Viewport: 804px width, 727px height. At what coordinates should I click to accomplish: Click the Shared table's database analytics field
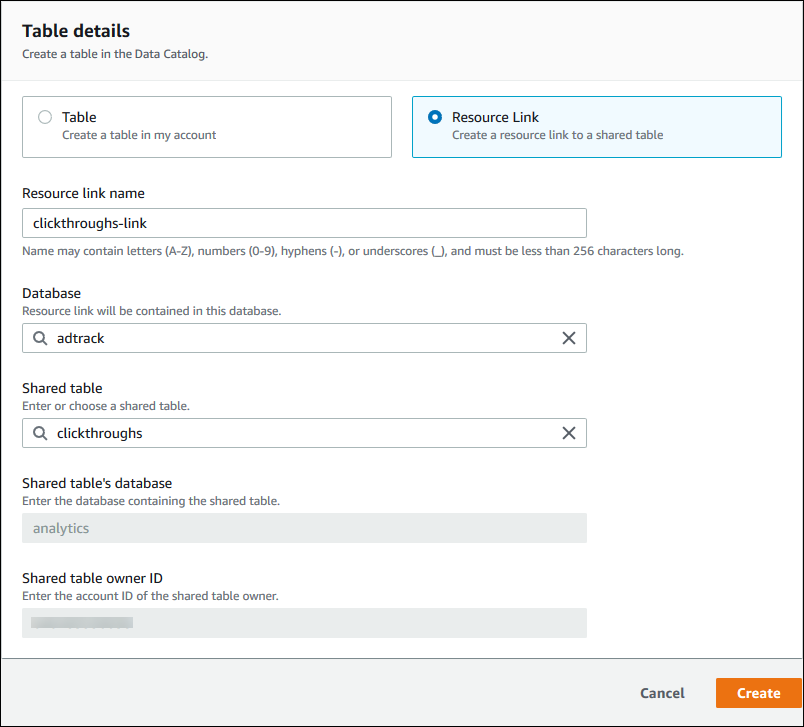pyautogui.click(x=304, y=528)
